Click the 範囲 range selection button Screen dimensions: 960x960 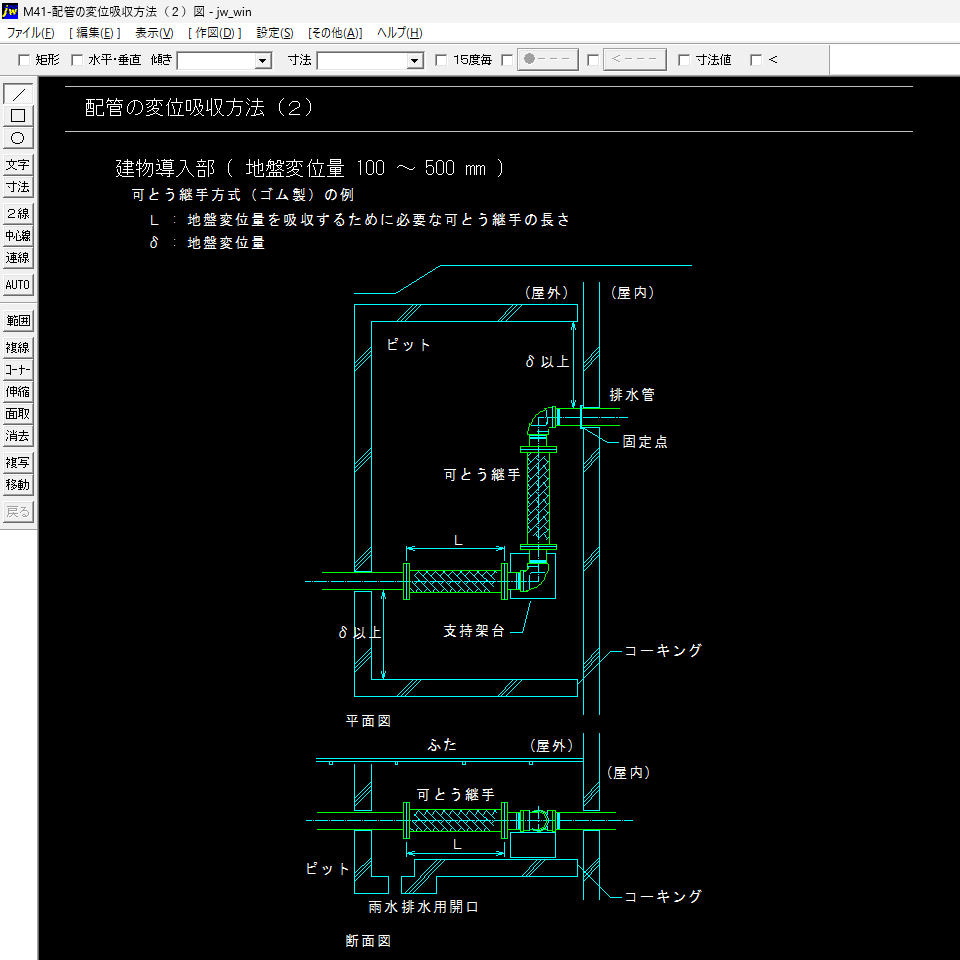pos(18,321)
